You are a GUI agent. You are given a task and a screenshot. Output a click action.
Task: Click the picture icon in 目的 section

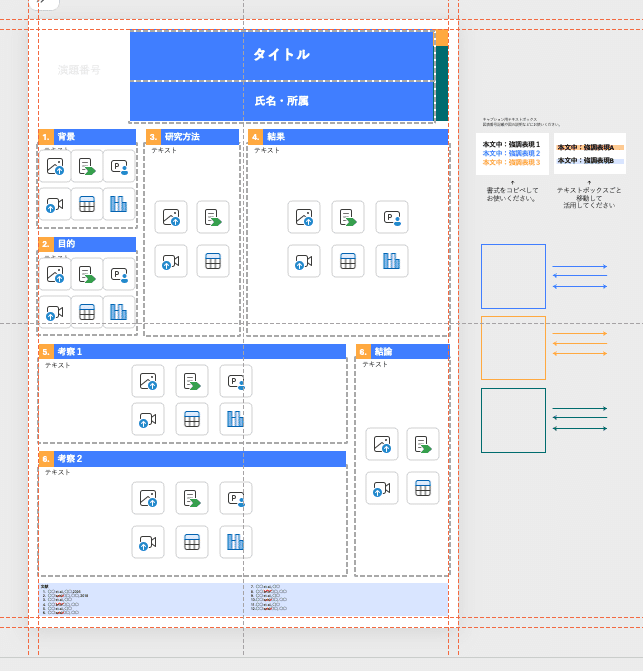pos(55,274)
